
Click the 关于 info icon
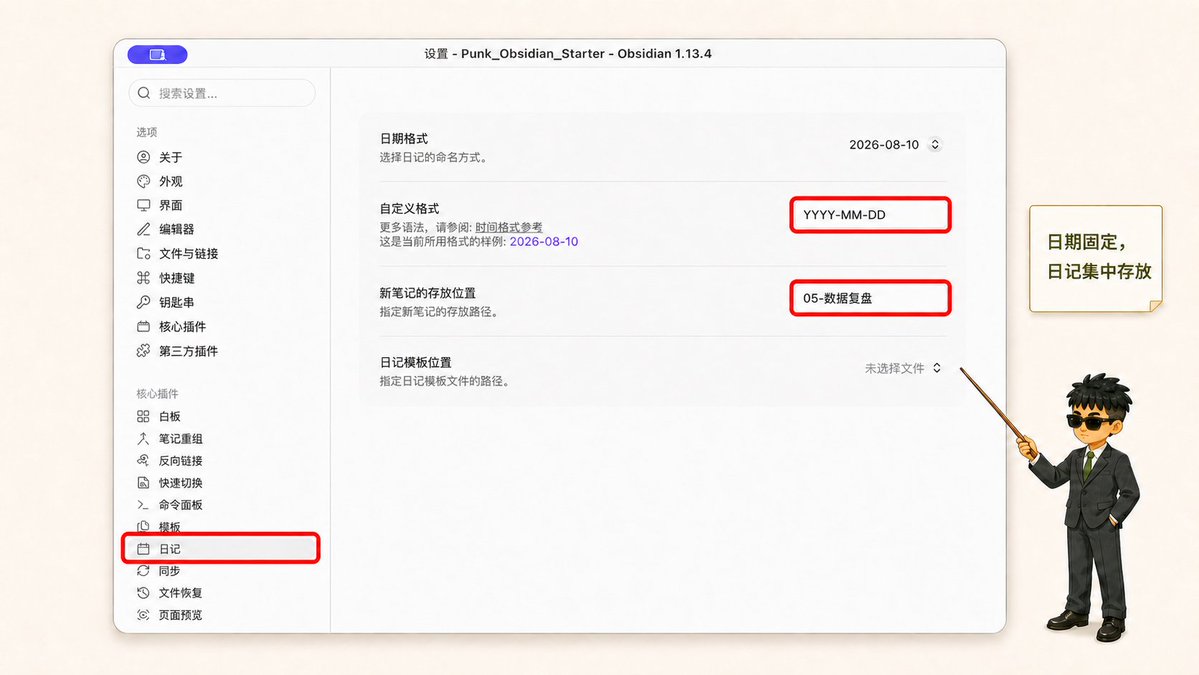point(143,157)
